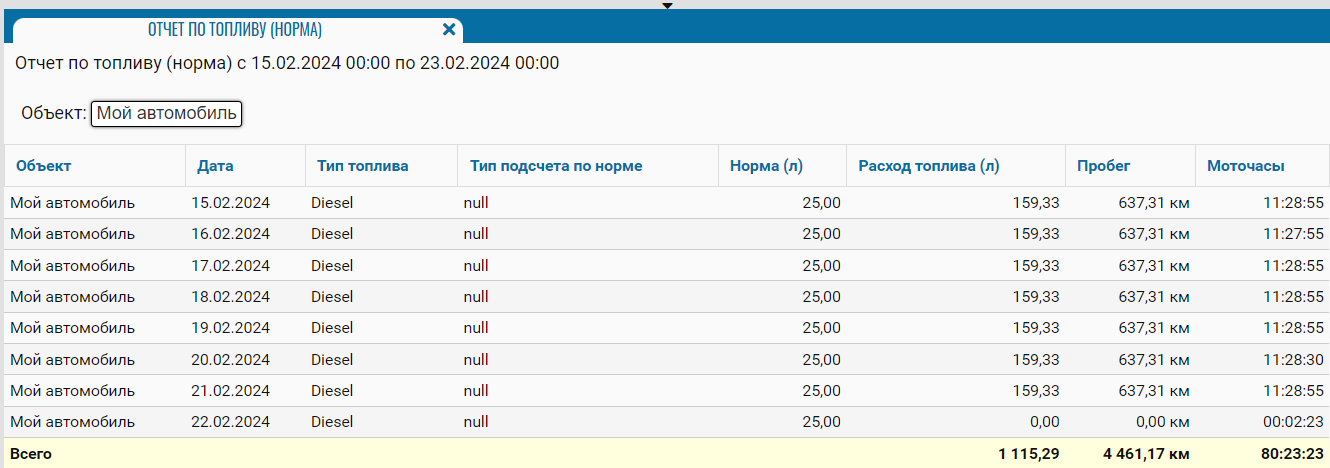Click the Моточасы column header
Viewport: 1330px width, 468px height.
tap(1246, 166)
